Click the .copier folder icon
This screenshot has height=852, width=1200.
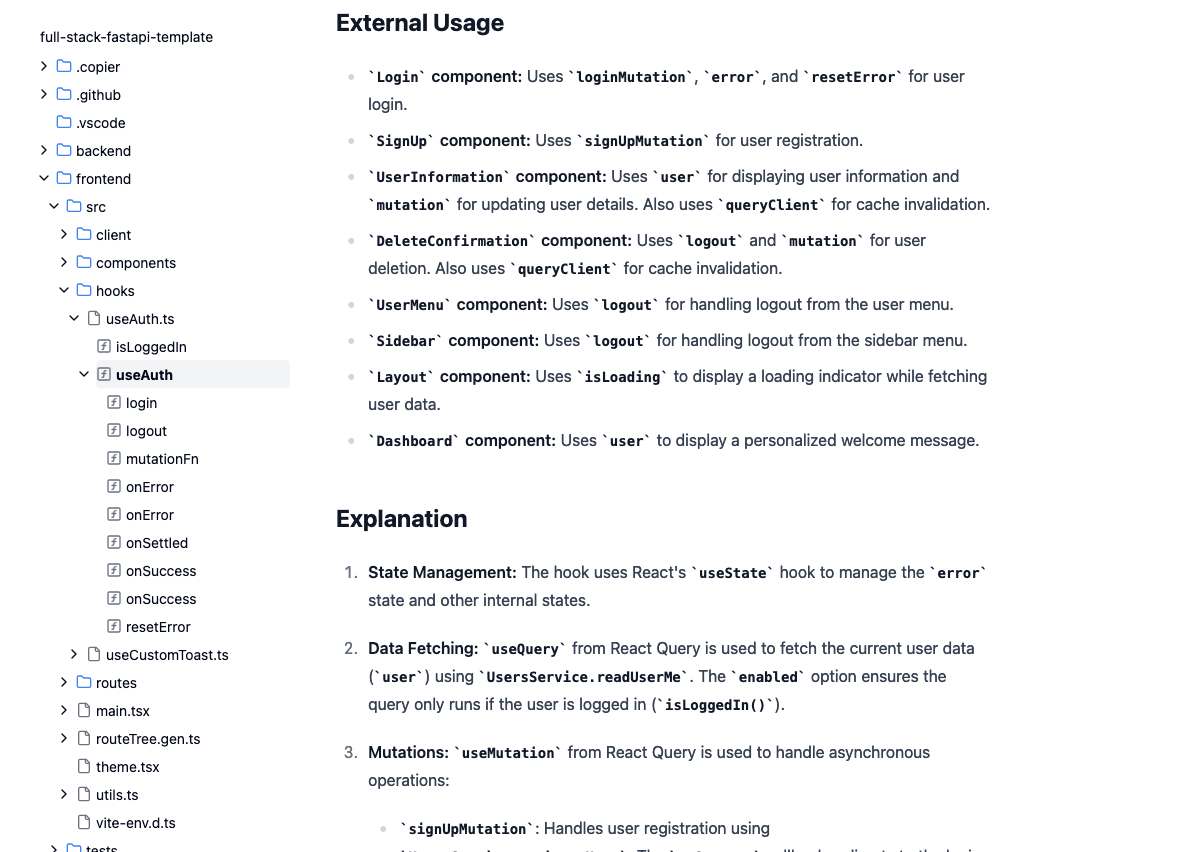pos(64,67)
